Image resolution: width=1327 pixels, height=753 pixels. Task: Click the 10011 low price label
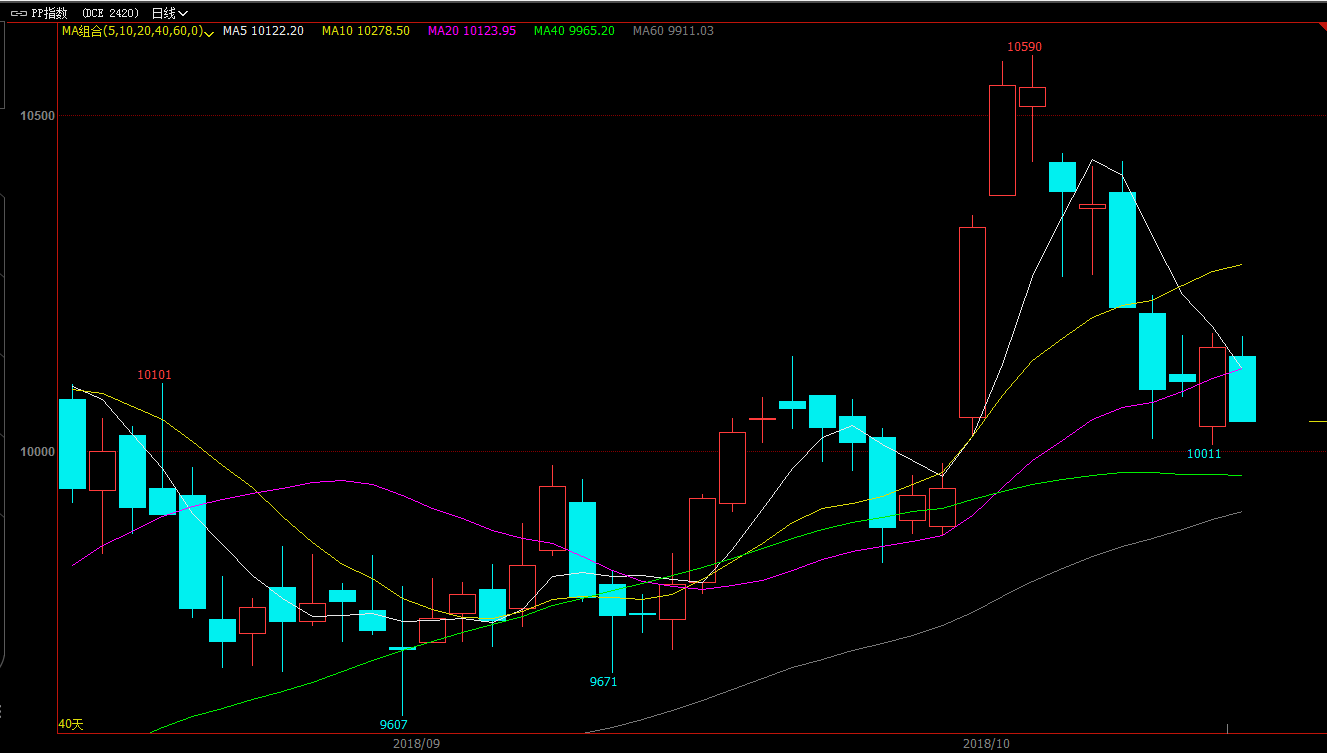[1204, 454]
